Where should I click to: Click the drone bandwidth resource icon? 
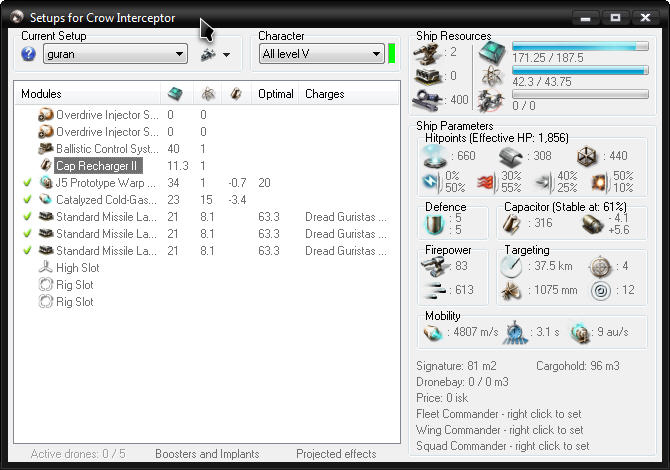(491, 101)
